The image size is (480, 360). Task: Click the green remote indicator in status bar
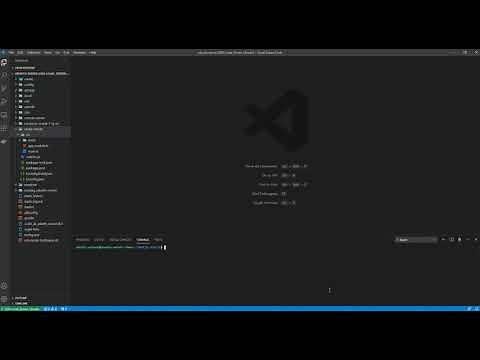pyautogui.click(x=21, y=309)
